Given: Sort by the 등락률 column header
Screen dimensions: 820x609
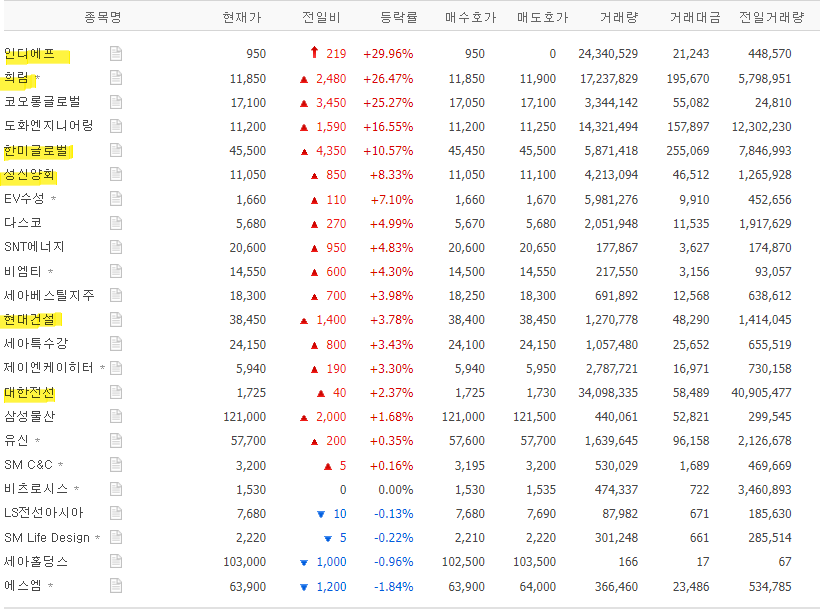Looking at the screenshot, I should tap(398, 17).
